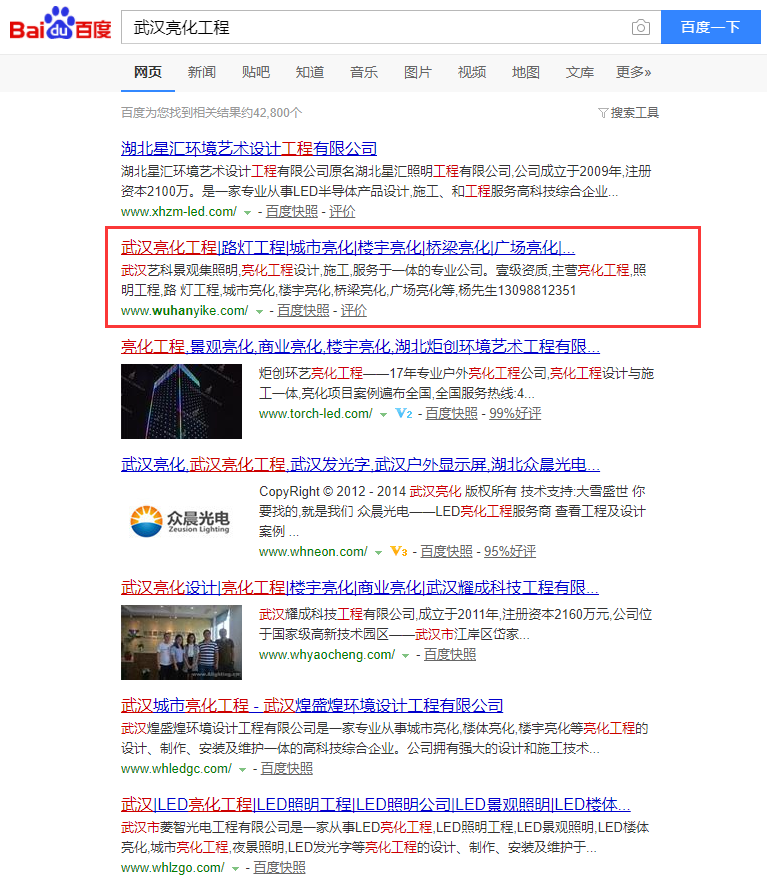Image resolution: width=767 pixels, height=884 pixels.
Task: Click the www.whledgc.com/ URL text
Action: [176, 768]
